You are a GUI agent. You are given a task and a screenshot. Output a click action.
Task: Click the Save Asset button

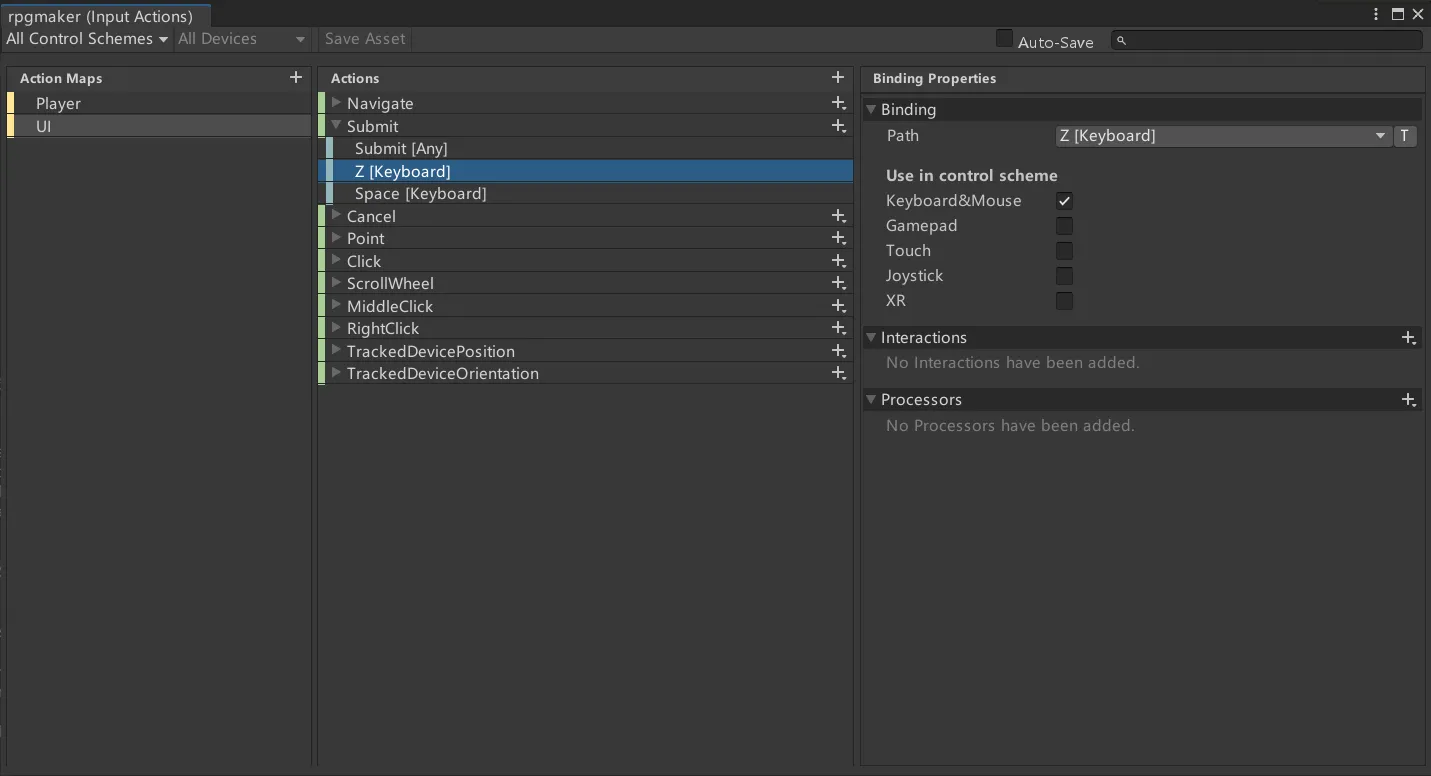pos(365,39)
